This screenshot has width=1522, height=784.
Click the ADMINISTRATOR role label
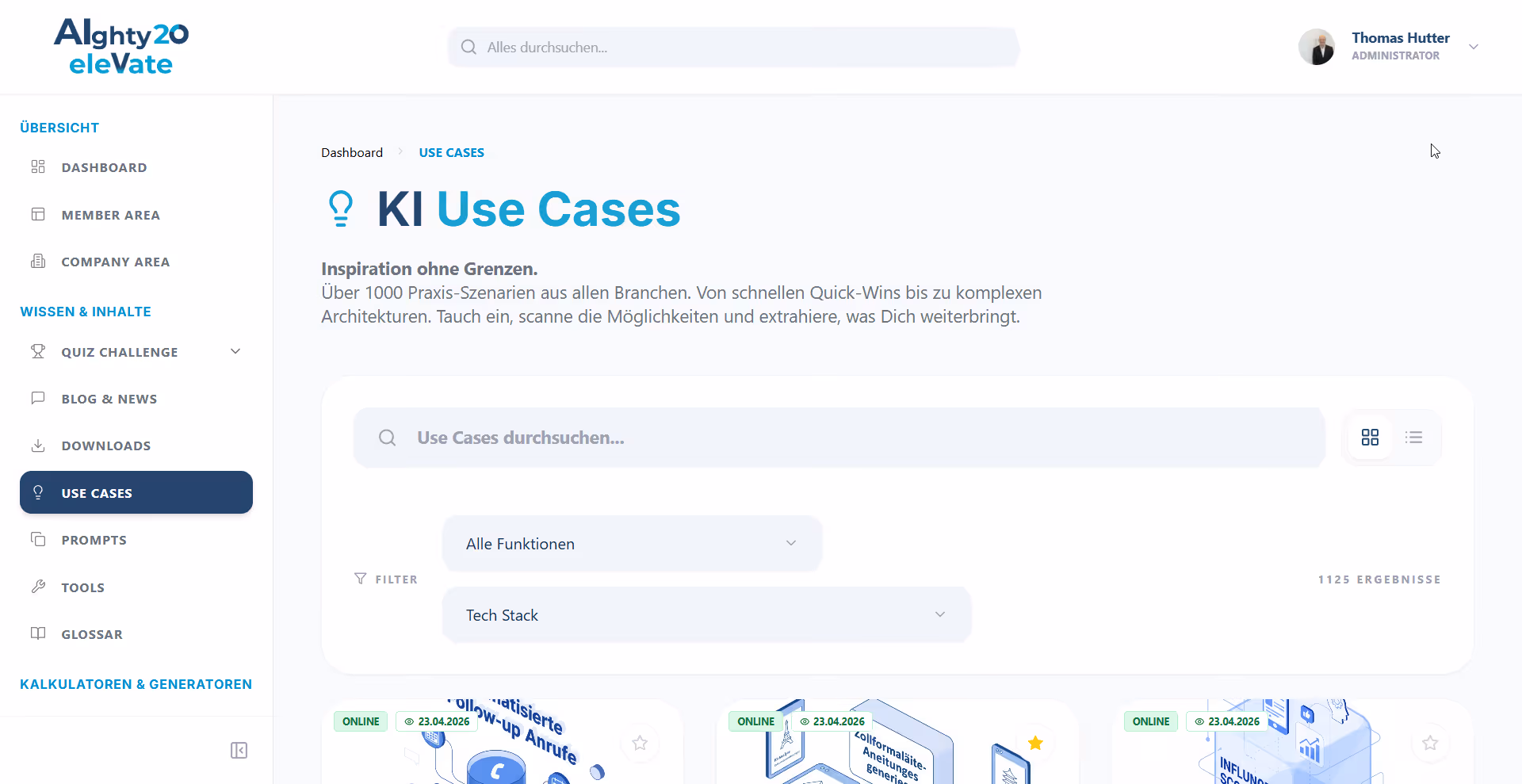click(x=1395, y=55)
